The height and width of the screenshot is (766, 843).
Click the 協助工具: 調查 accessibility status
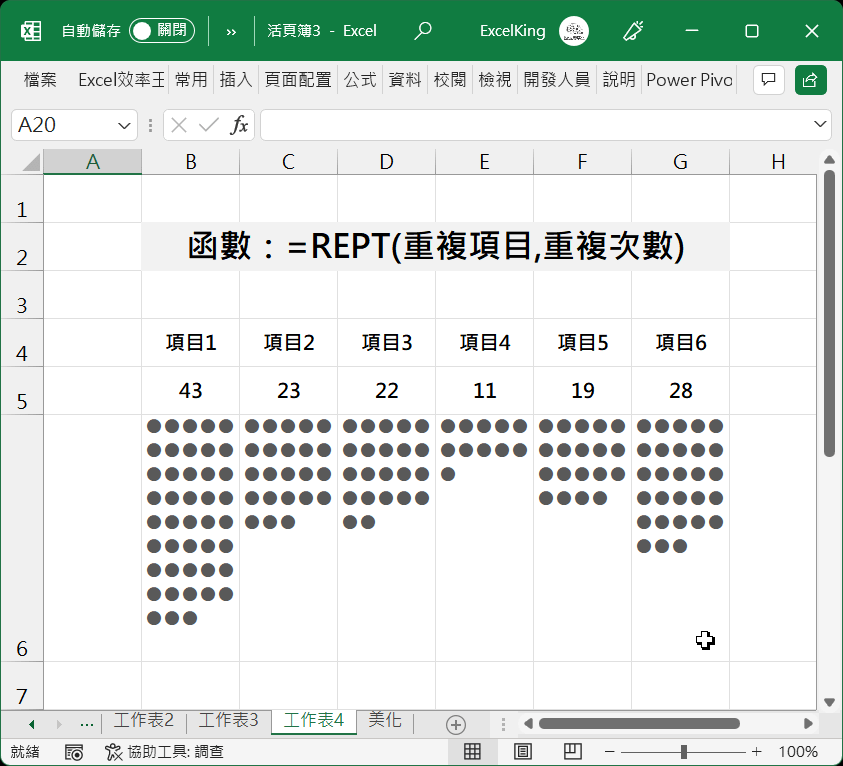(x=164, y=752)
